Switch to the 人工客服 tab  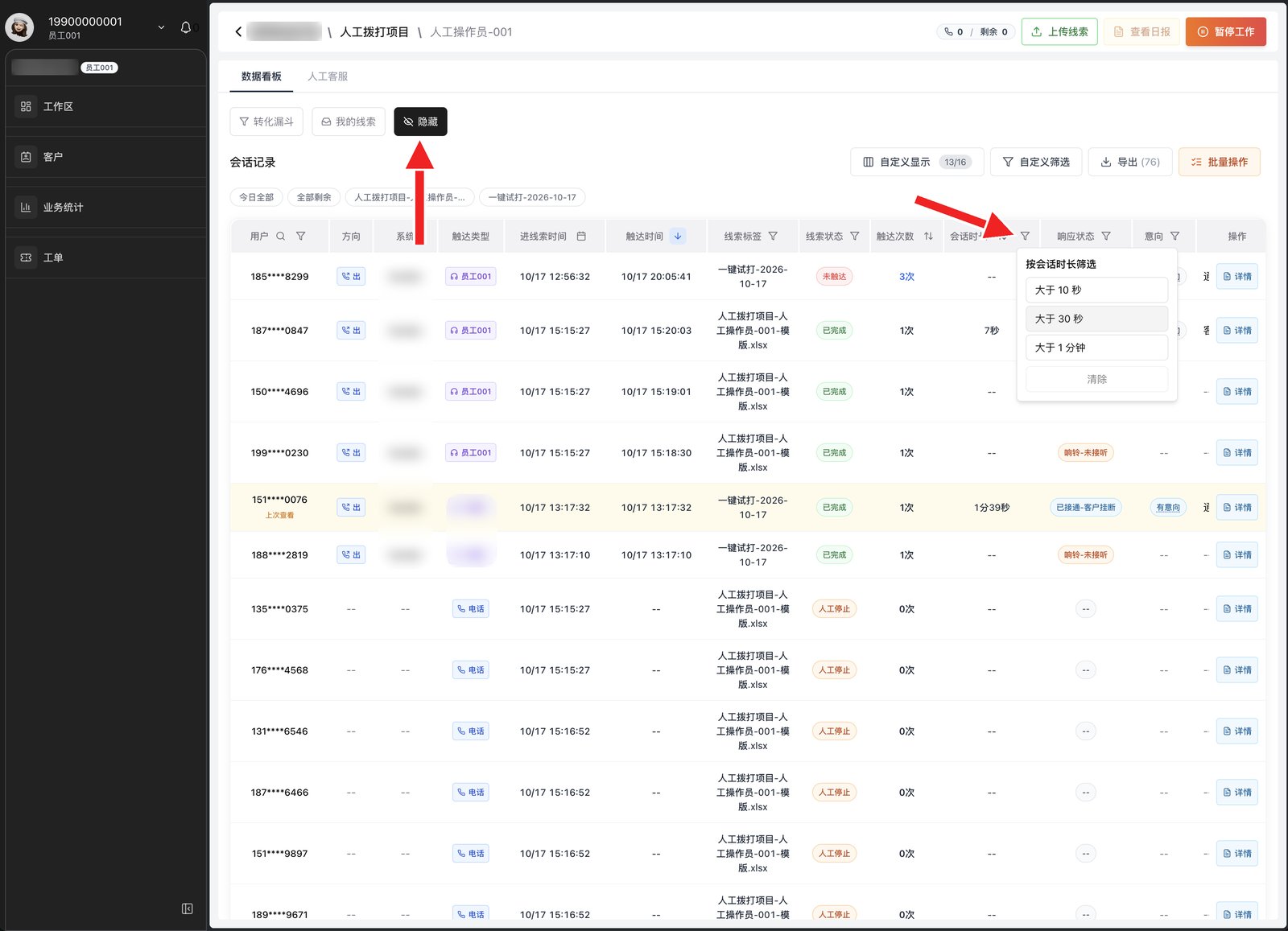click(328, 76)
